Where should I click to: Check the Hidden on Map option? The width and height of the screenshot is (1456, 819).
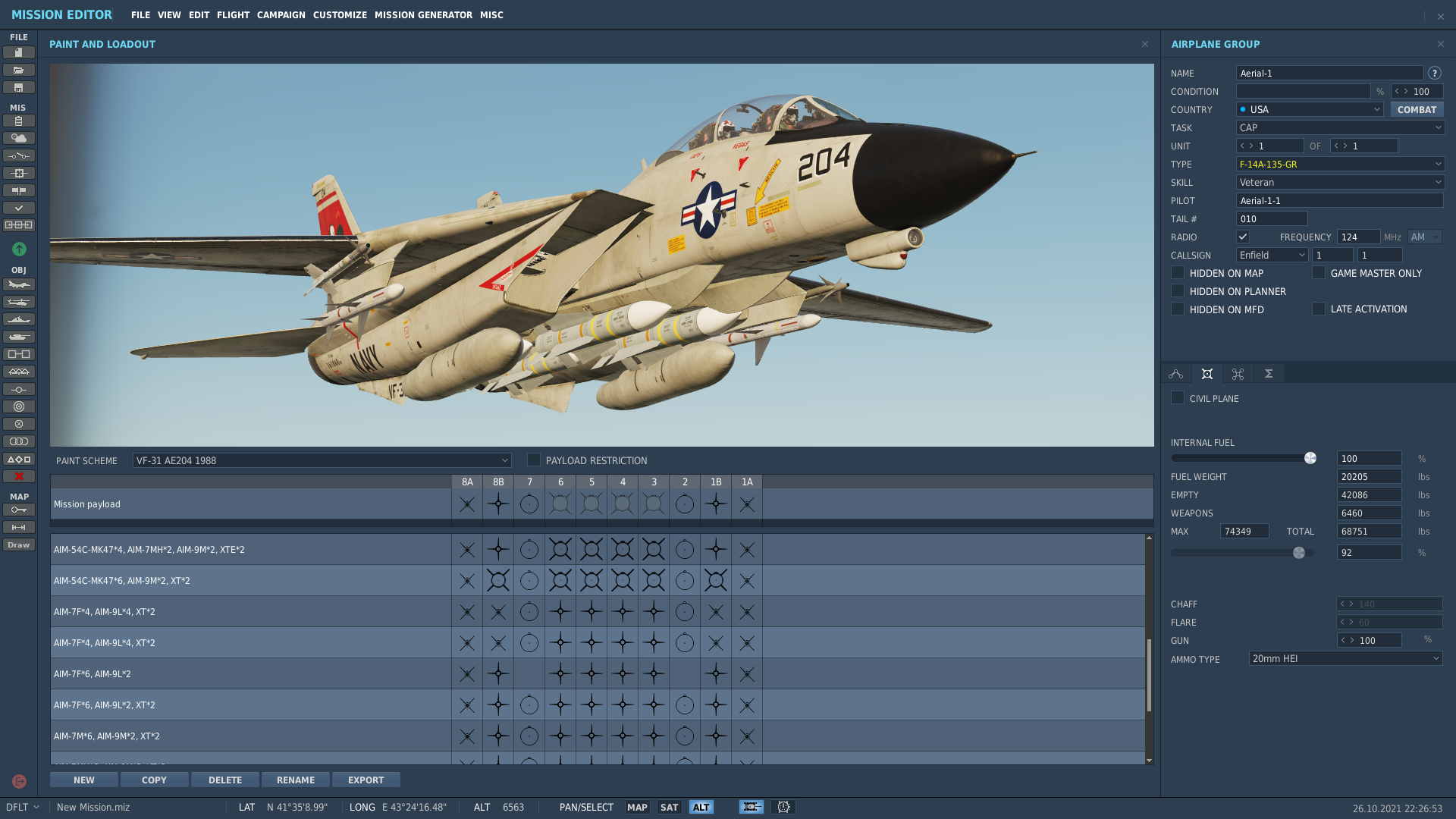tap(1178, 272)
